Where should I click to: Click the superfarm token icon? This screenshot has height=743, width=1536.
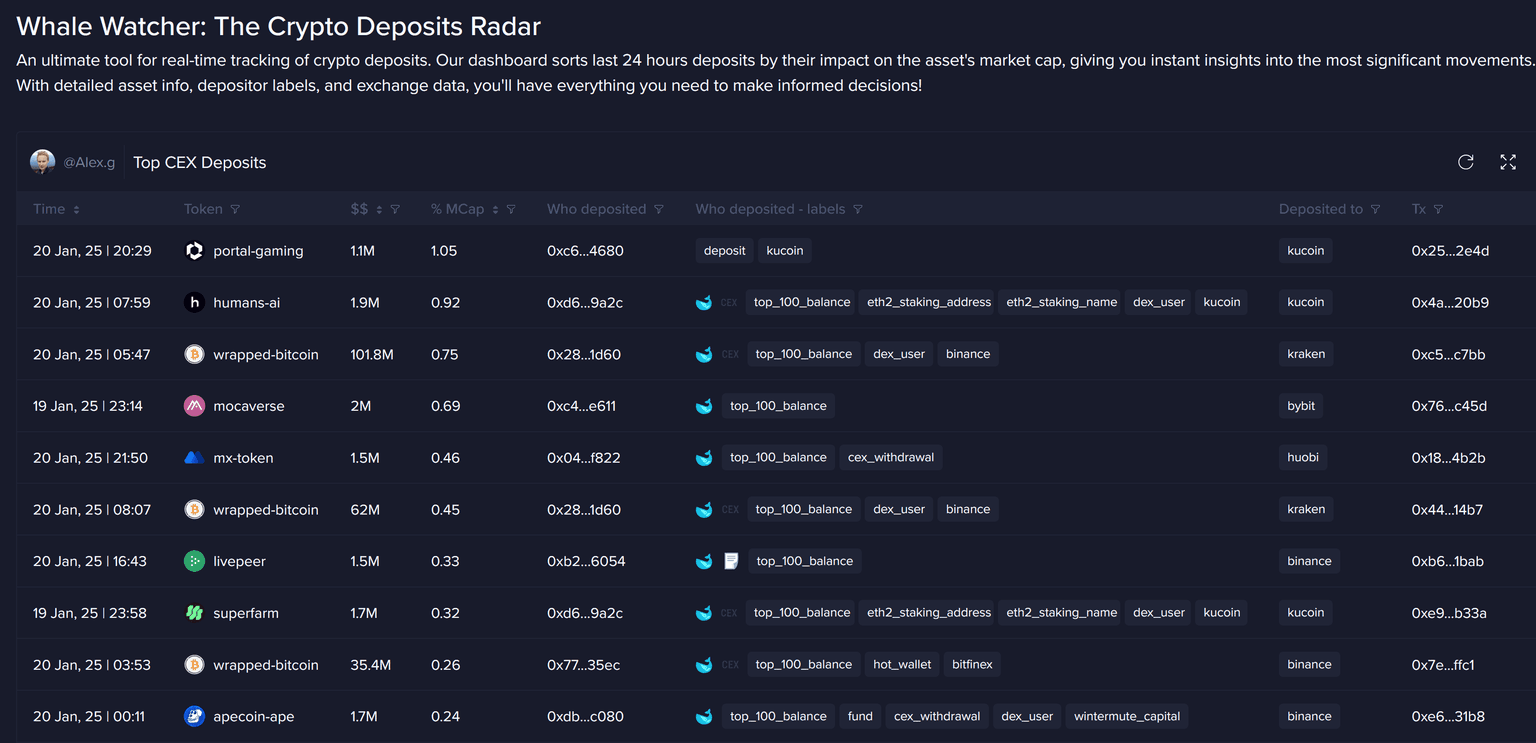(x=195, y=613)
